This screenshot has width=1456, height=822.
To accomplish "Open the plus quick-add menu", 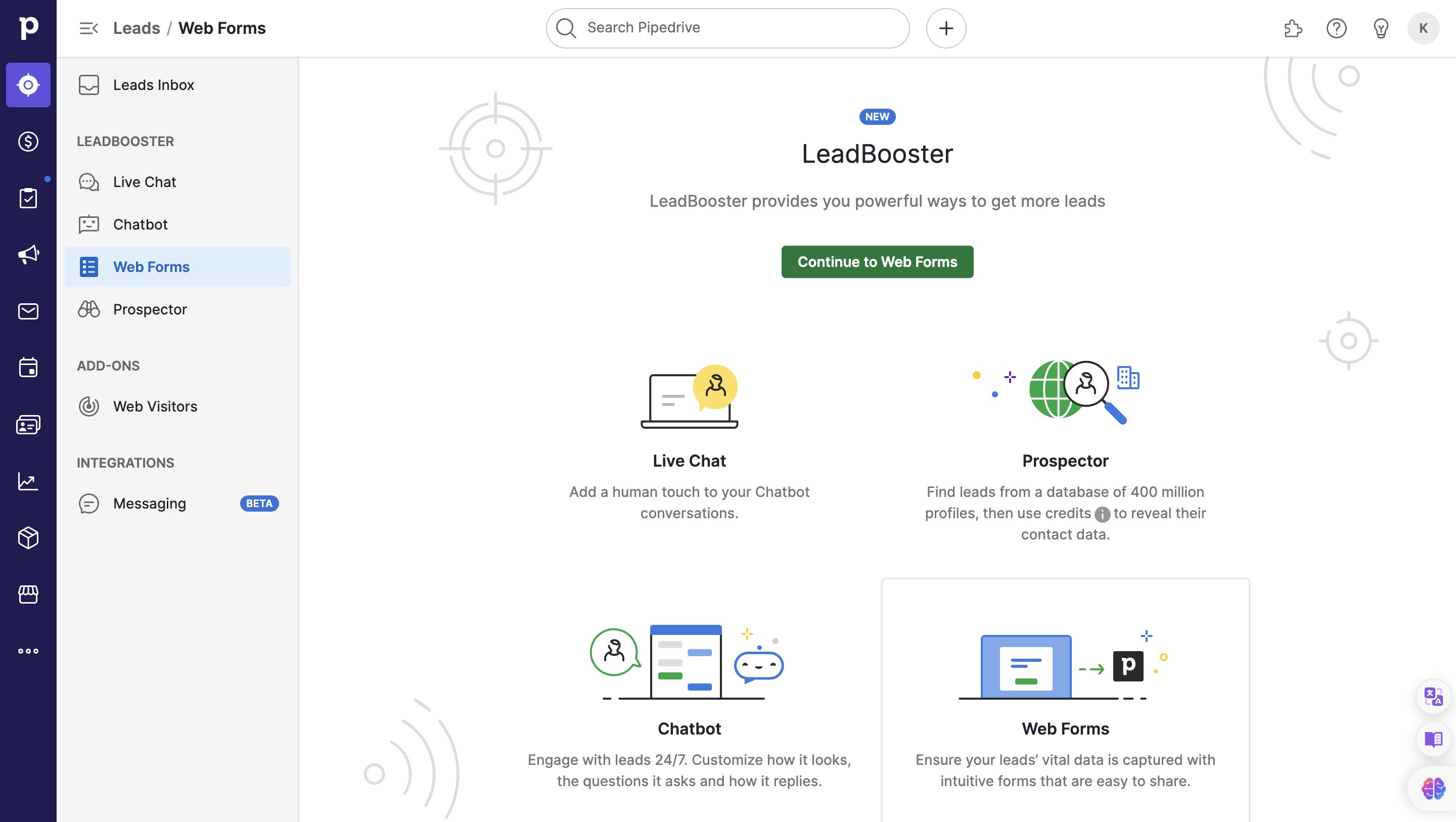I will click(945, 28).
